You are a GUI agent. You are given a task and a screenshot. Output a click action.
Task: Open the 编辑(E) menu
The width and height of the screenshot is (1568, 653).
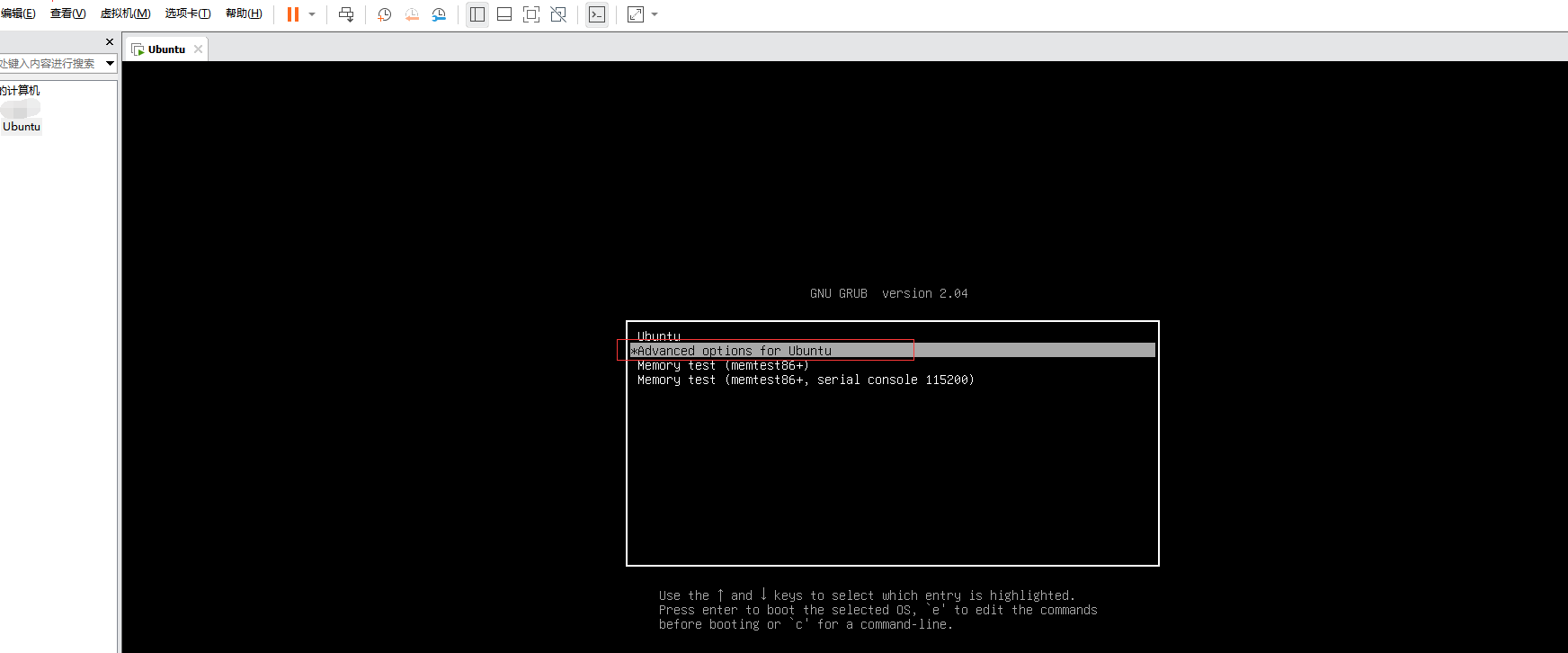click(x=18, y=13)
